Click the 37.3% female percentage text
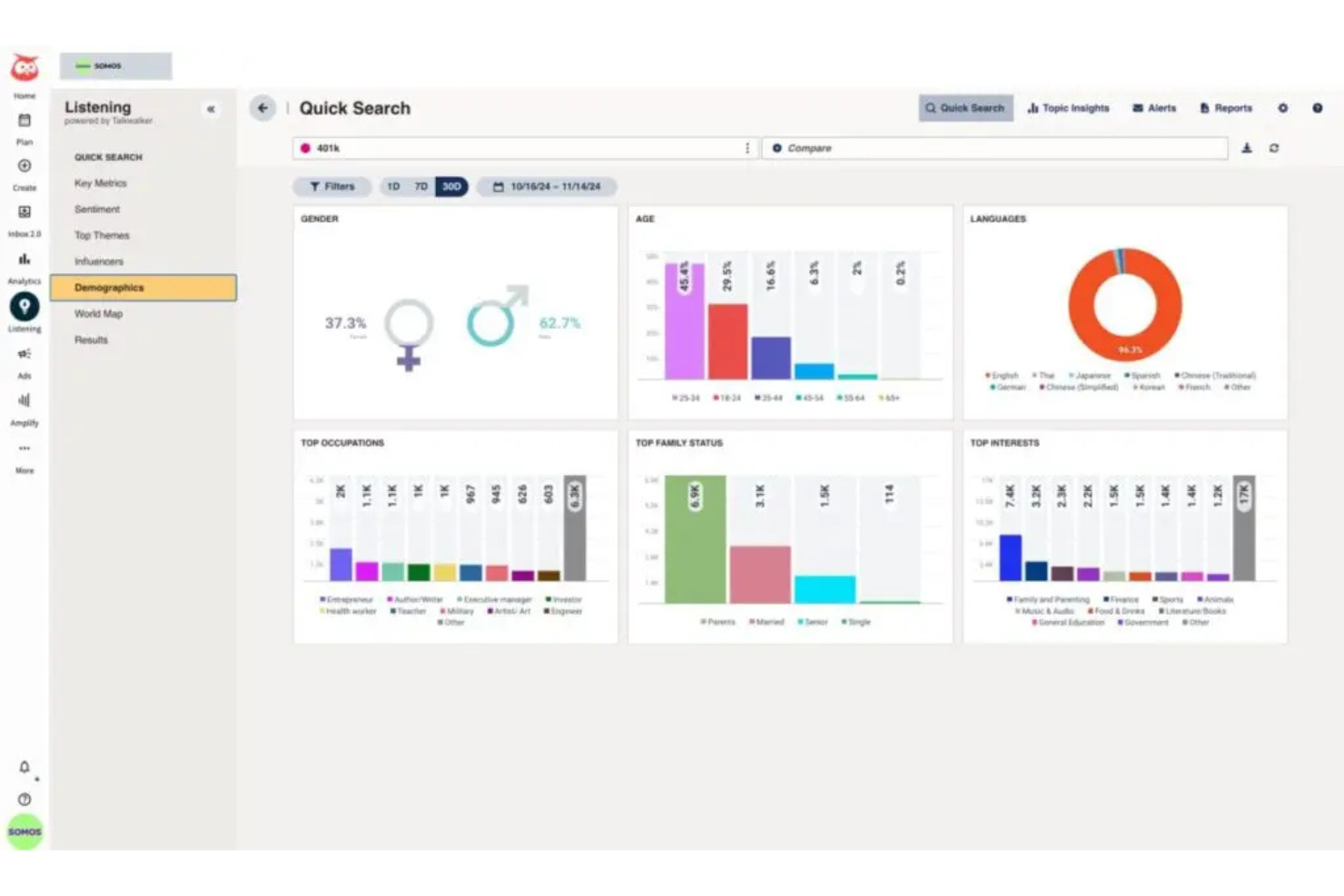The image size is (1344, 896). pos(346,323)
